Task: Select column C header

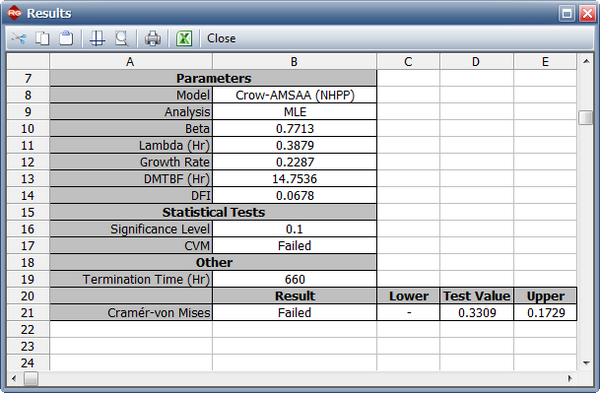Action: (408, 62)
